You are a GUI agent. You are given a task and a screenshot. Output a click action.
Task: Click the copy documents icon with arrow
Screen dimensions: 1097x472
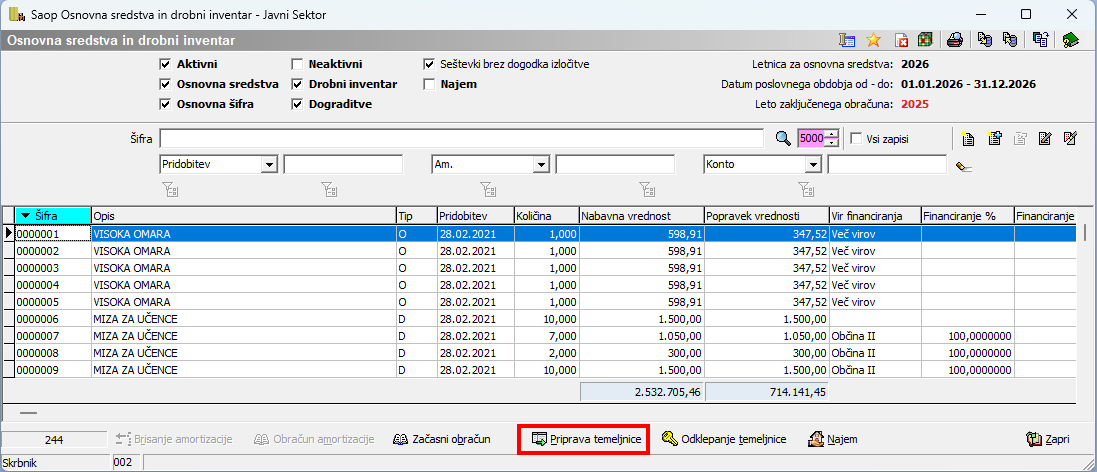1040,40
